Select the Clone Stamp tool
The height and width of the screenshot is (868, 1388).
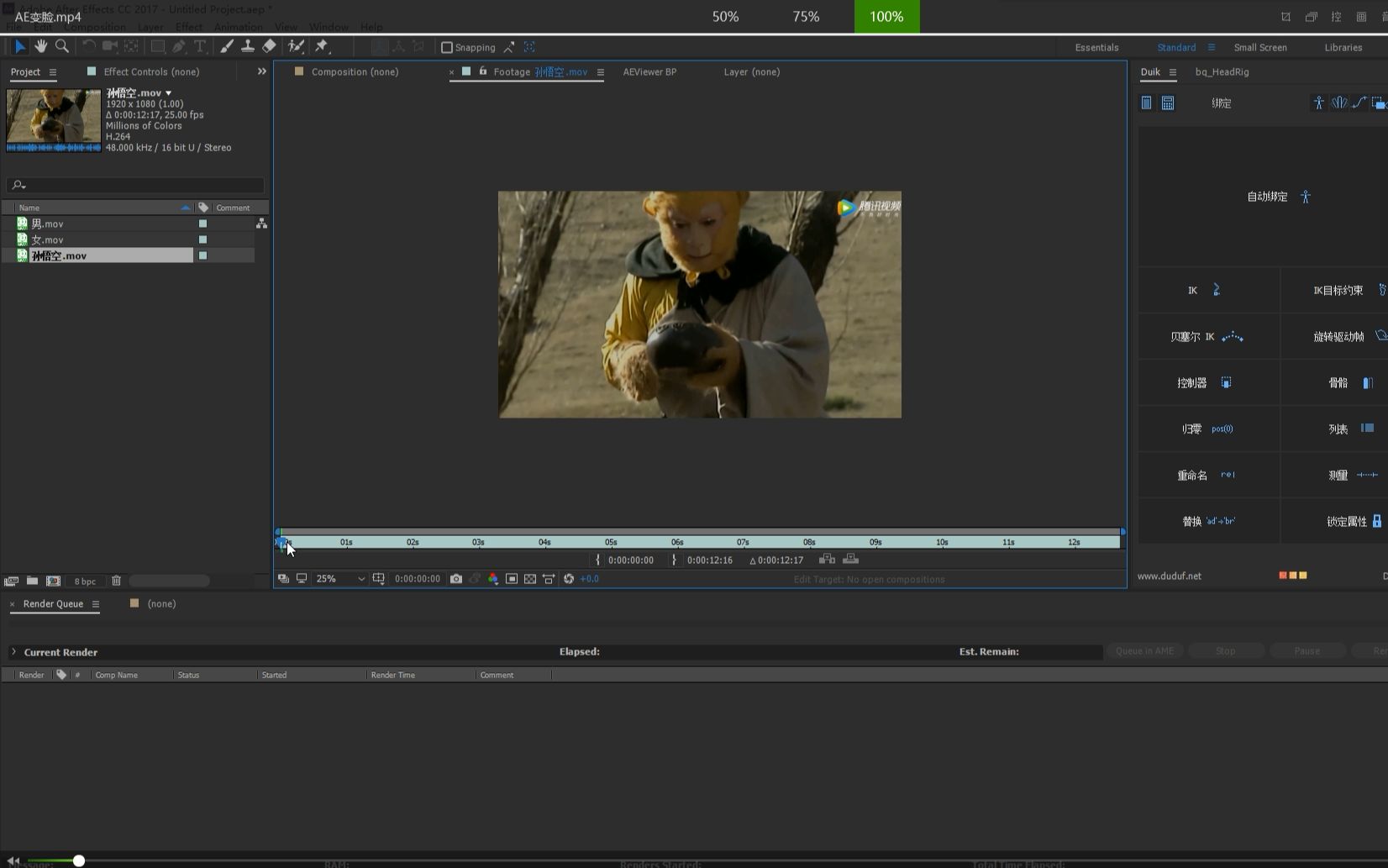point(248,47)
